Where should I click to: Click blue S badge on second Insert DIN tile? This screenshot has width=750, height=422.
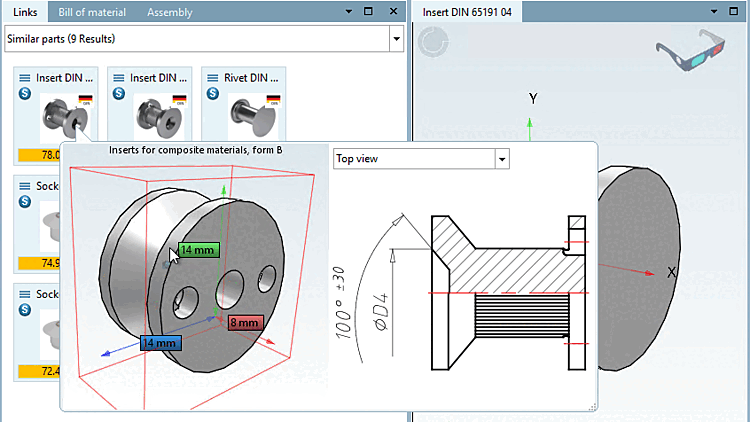click(x=117, y=94)
